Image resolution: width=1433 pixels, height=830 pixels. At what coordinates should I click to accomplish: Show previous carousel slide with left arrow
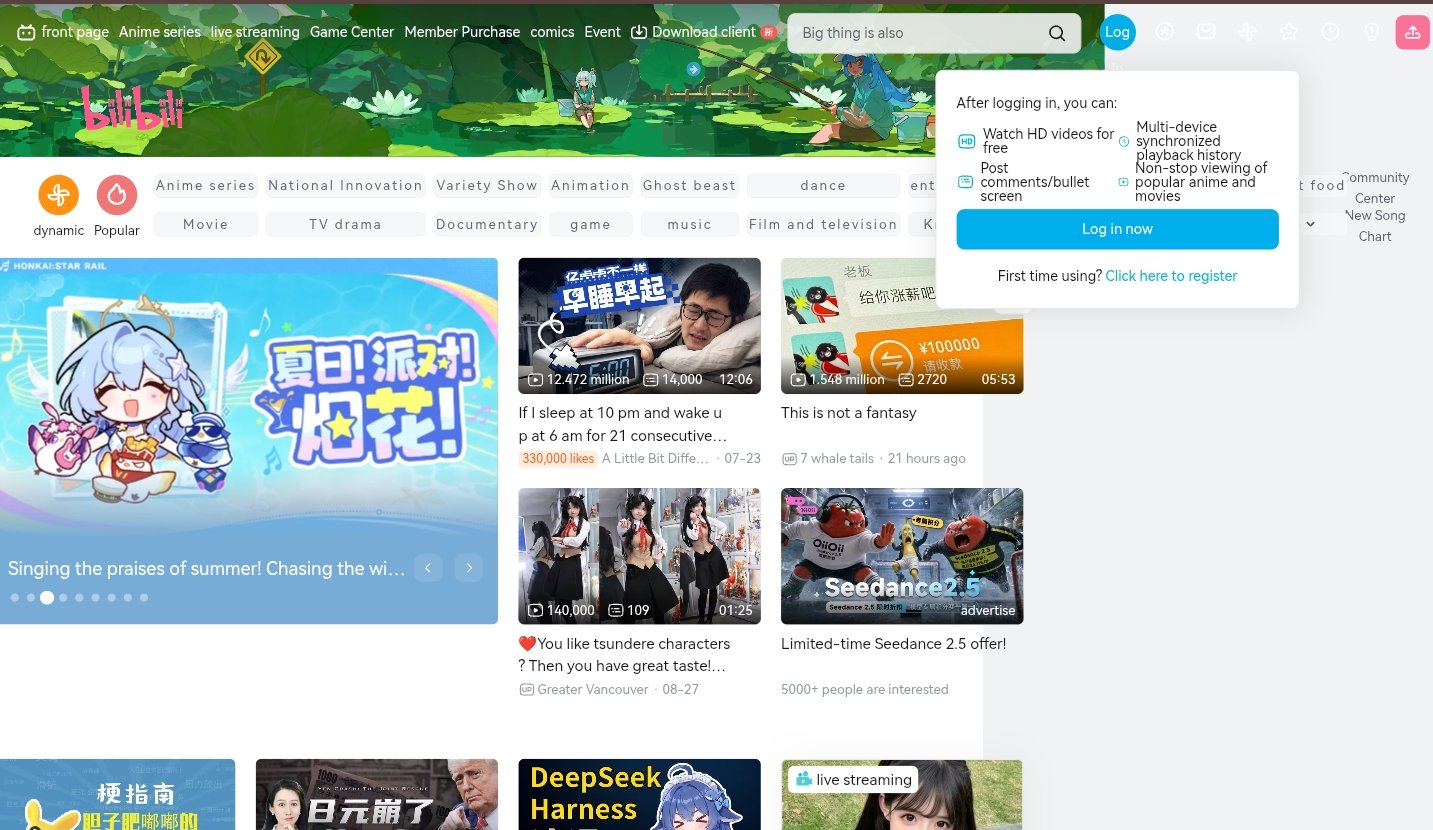[x=428, y=568]
